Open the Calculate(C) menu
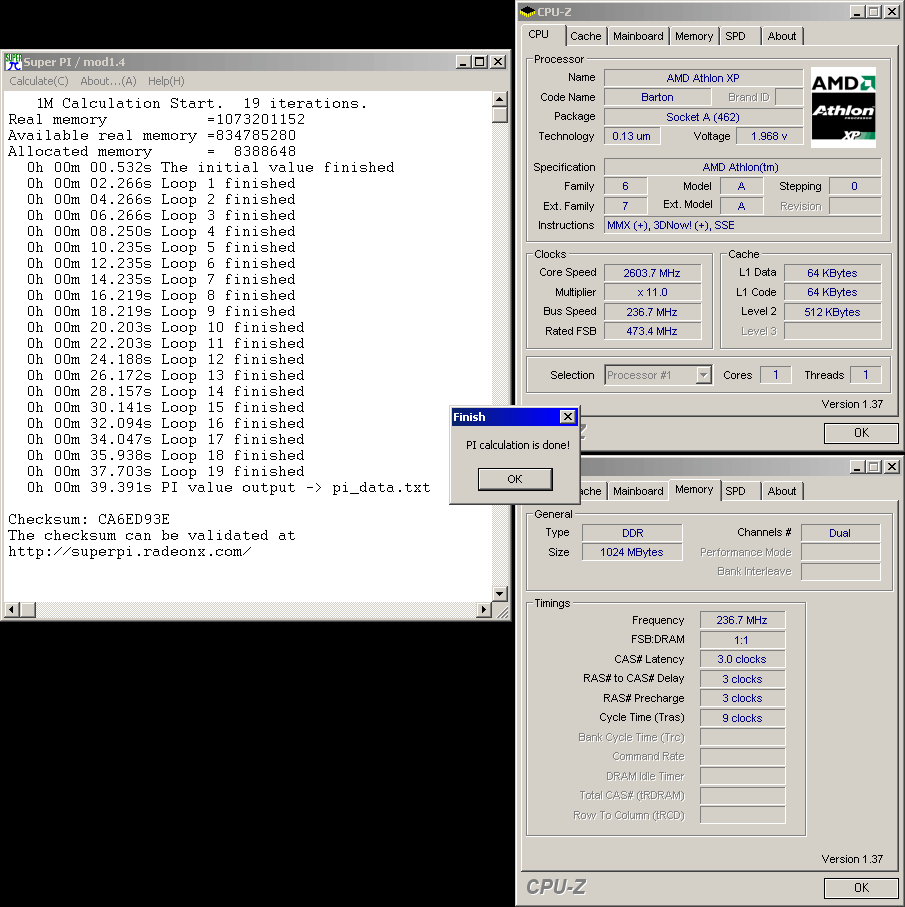The image size is (905, 907). [39, 81]
